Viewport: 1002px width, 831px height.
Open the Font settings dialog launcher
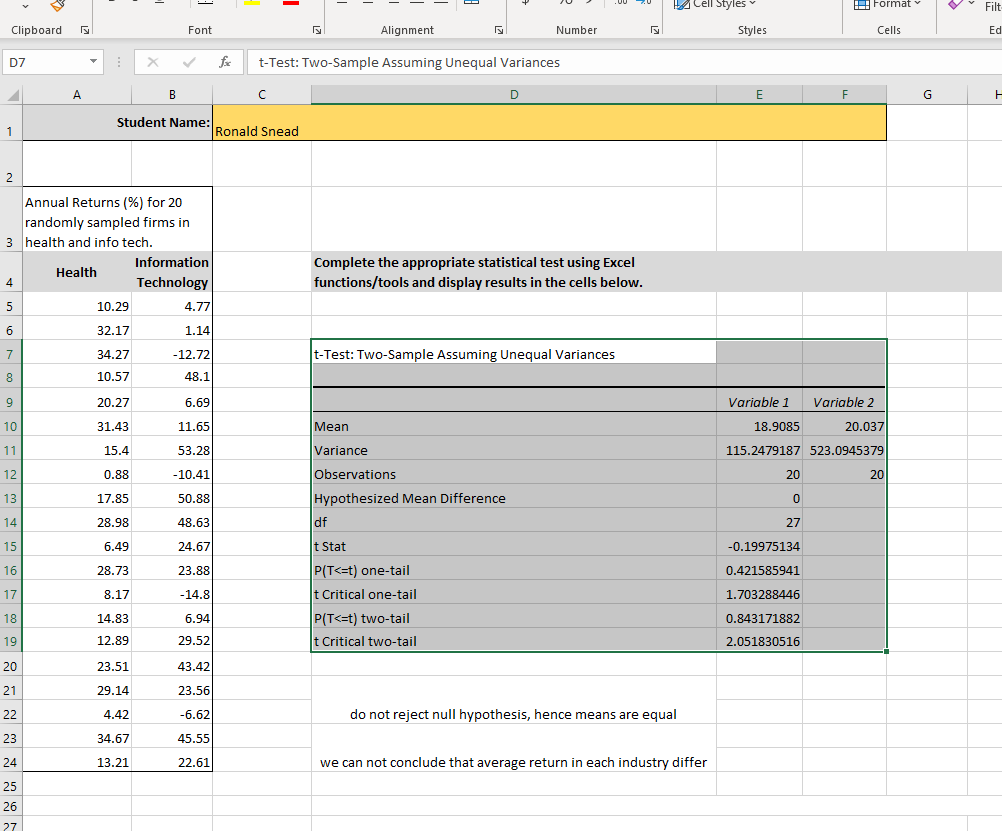pyautogui.click(x=316, y=31)
